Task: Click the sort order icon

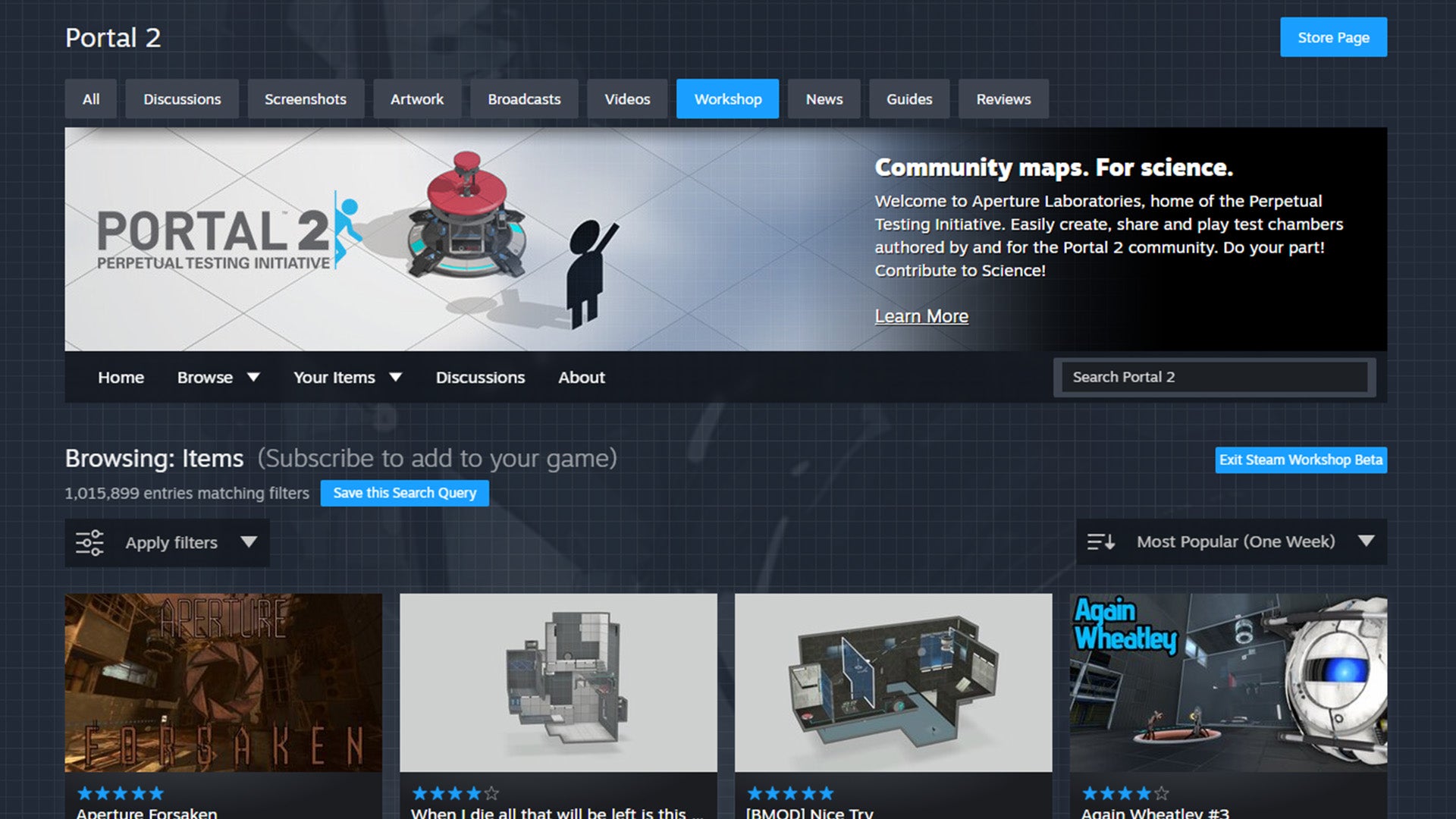Action: [x=1100, y=541]
